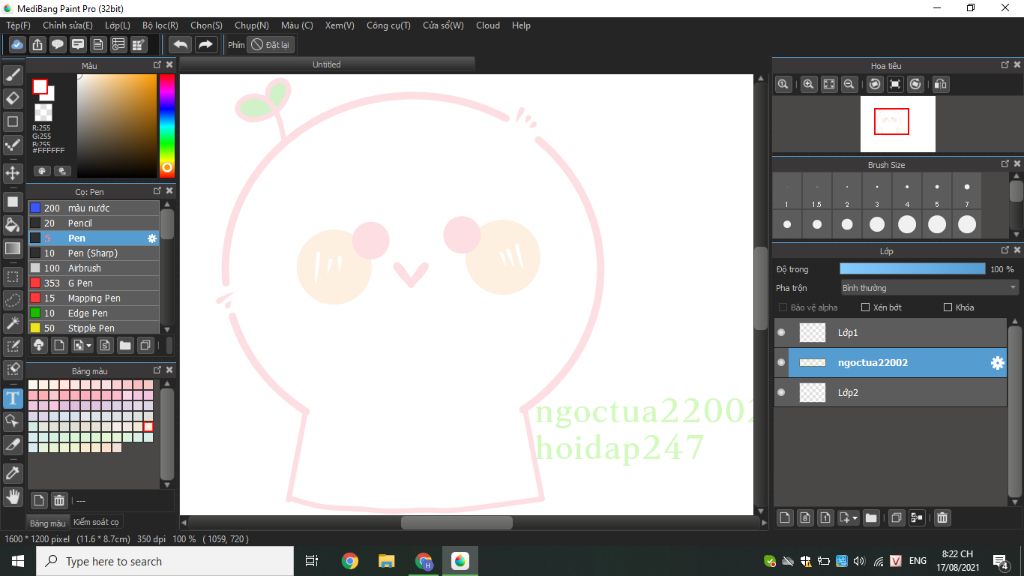Image resolution: width=1024 pixels, height=576 pixels.
Task: Click Windows Start button
Action: coord(18,561)
